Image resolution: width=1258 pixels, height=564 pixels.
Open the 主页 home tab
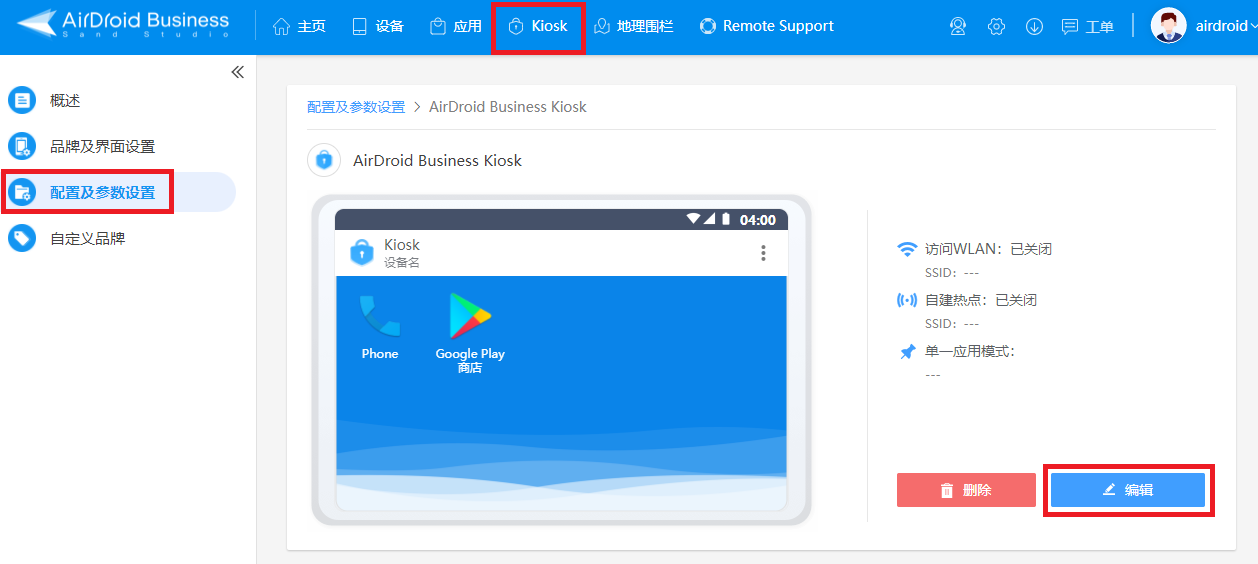(x=299, y=26)
